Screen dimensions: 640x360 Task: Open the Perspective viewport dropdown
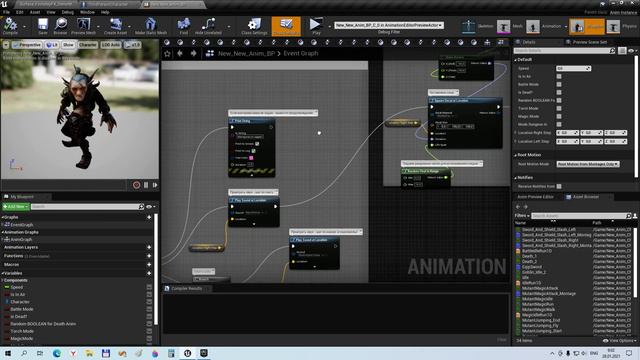pos(27,45)
